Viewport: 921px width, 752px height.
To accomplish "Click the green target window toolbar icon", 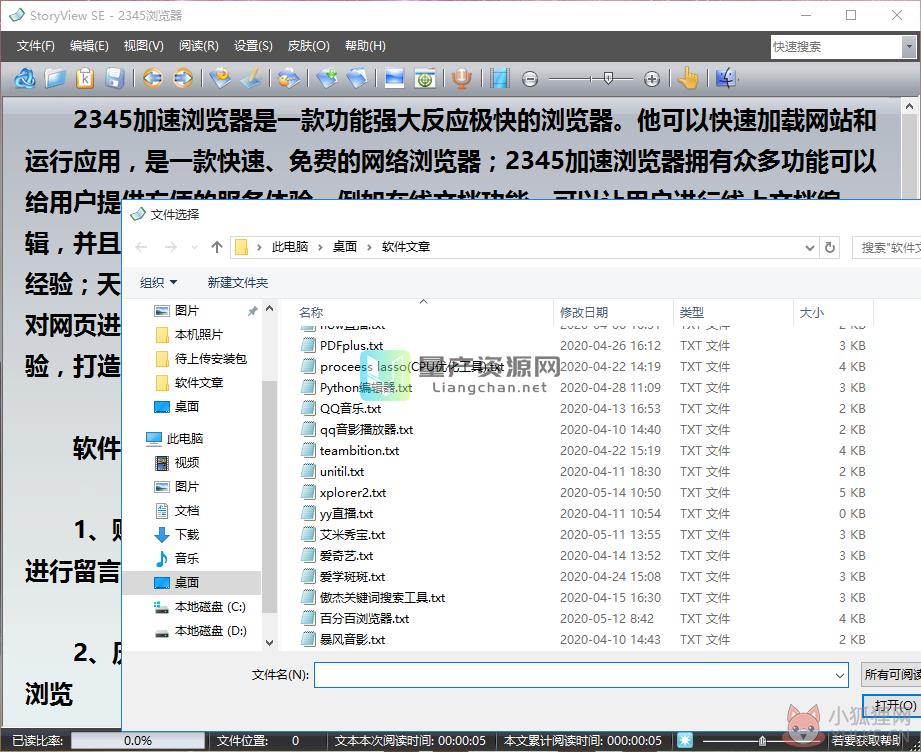I will [425, 78].
